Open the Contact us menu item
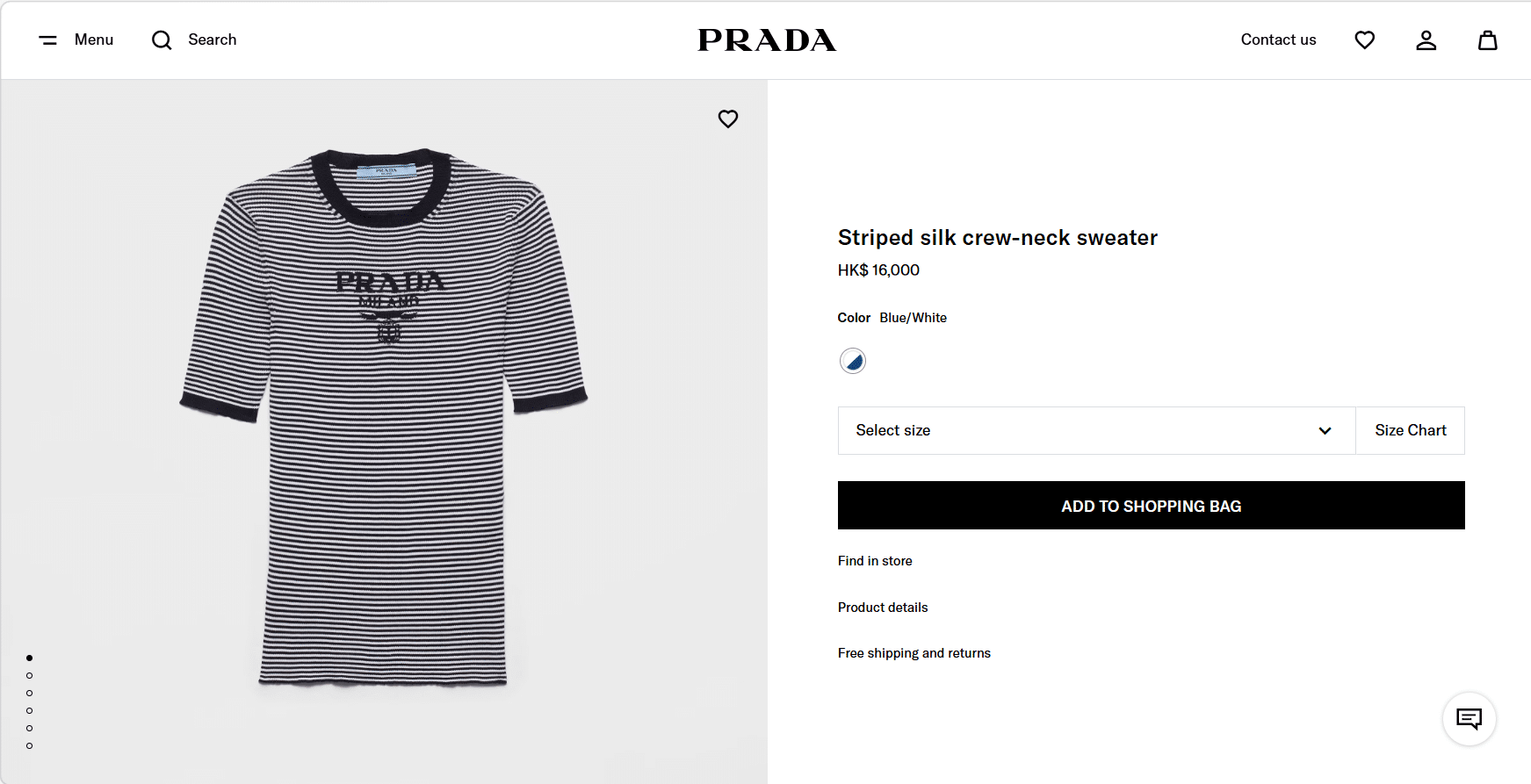This screenshot has width=1531, height=784. point(1278,40)
